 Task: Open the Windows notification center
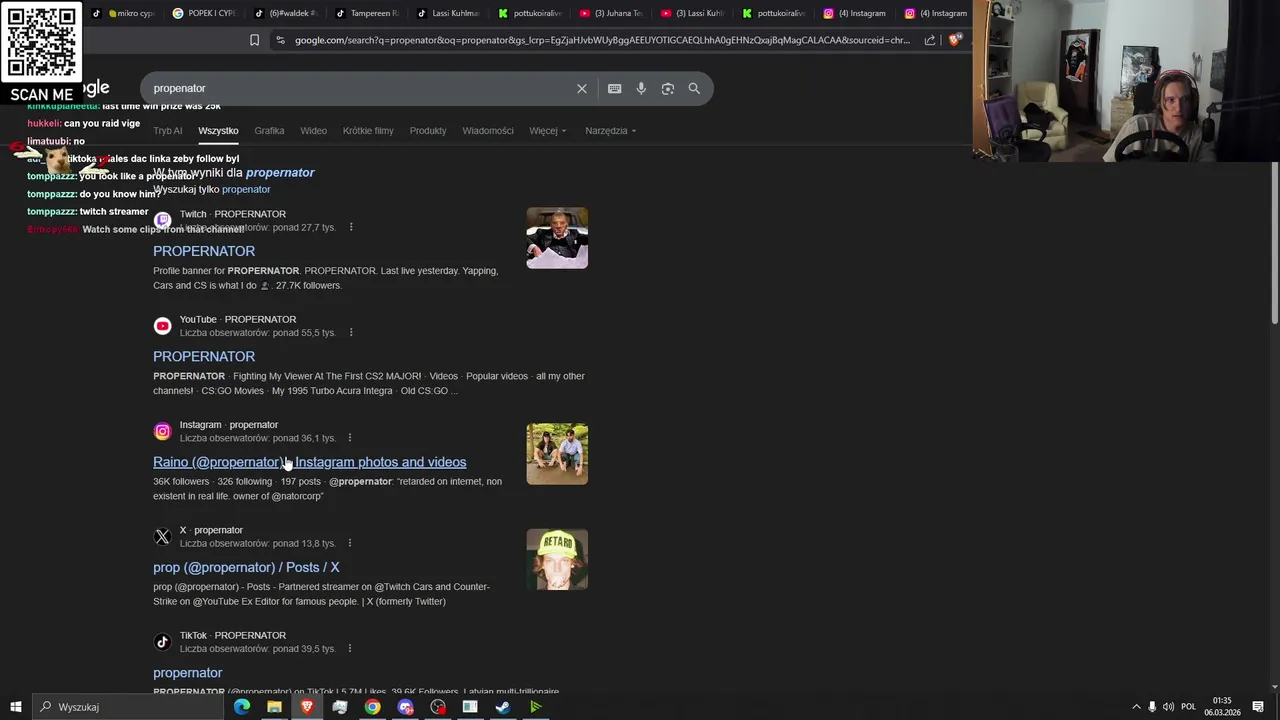tap(1258, 707)
